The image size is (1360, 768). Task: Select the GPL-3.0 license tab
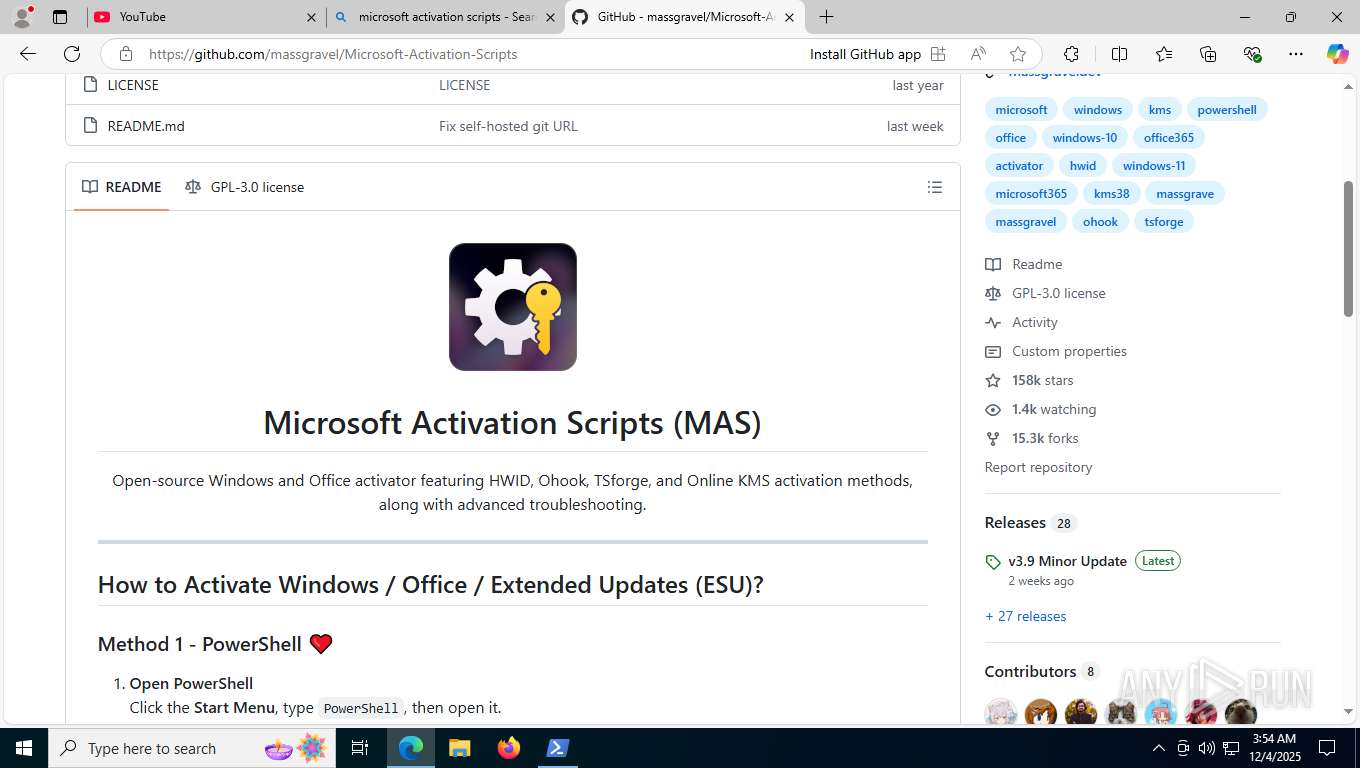(245, 187)
